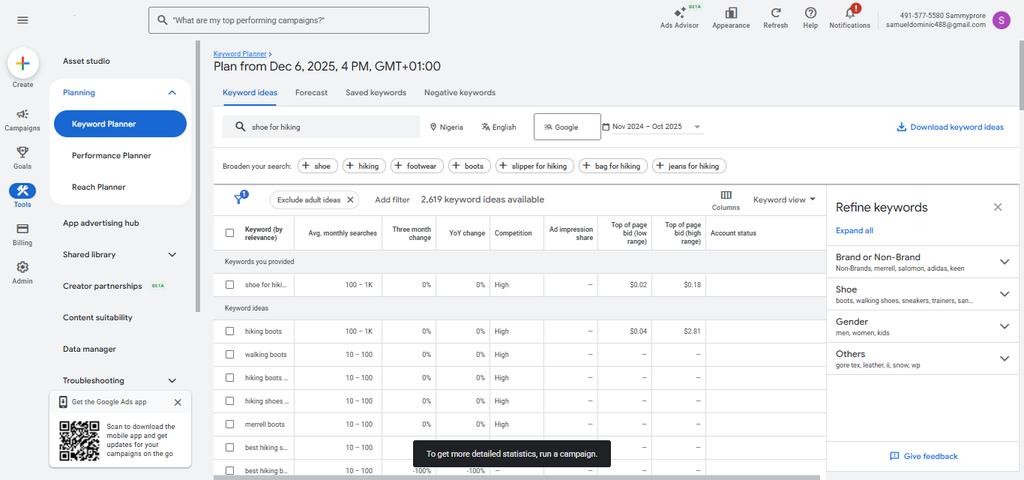The image size is (1024, 480).
Task: Add 'shoe' to broaden search
Action: (x=317, y=166)
